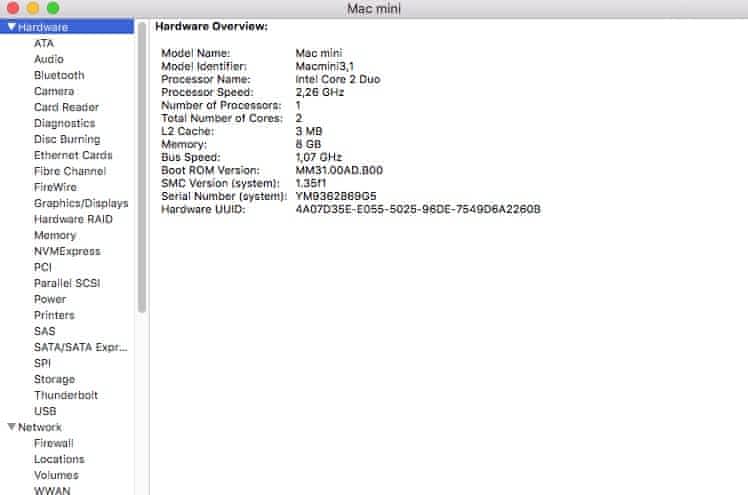Select WWAN under Network
Viewport: 748px width, 495px height.
point(52,490)
